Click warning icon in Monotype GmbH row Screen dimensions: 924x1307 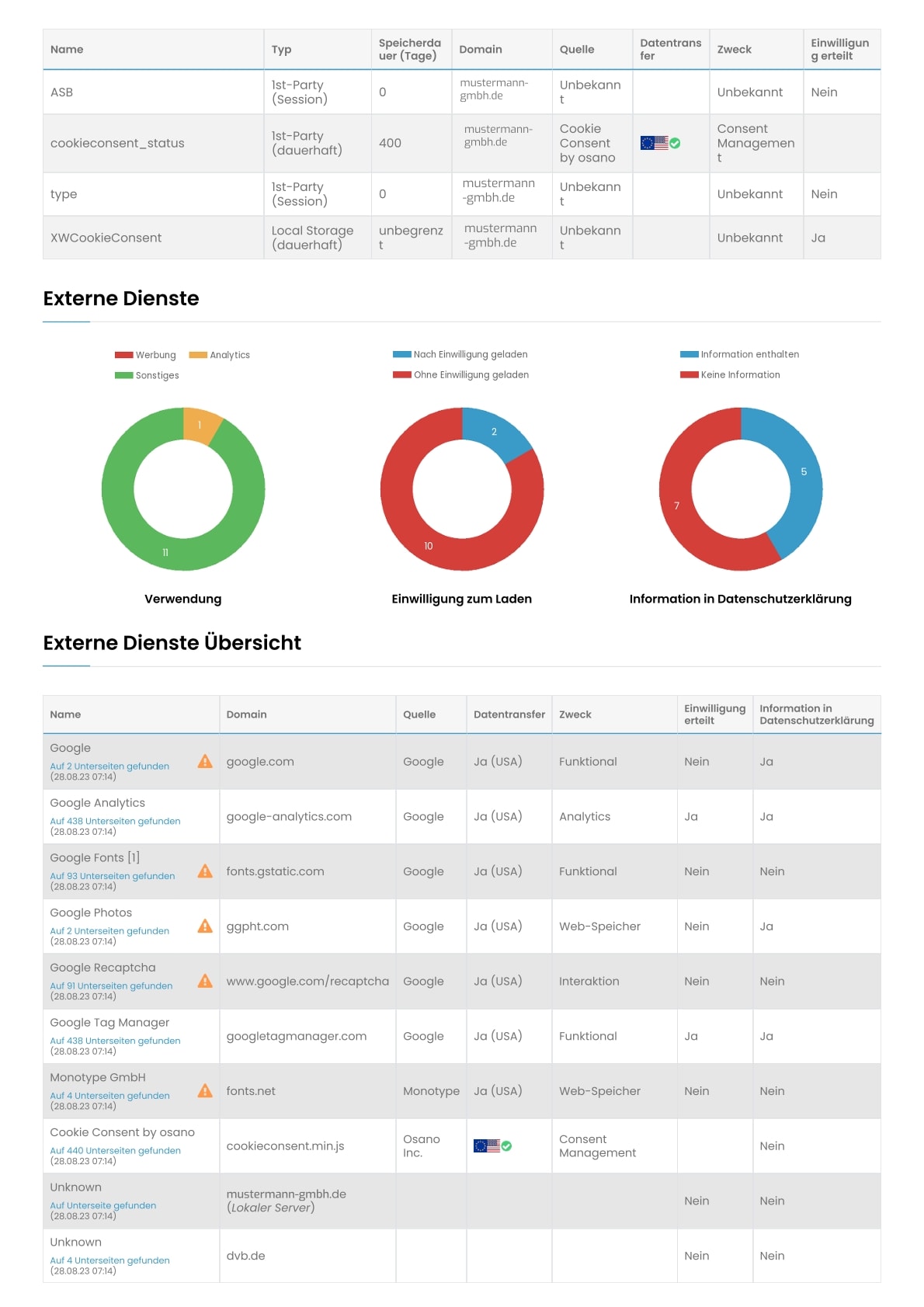[205, 1091]
